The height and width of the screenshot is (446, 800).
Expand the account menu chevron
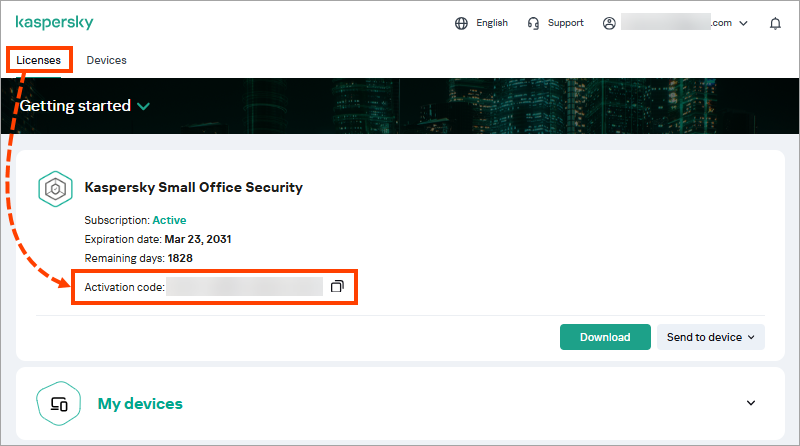tap(743, 24)
